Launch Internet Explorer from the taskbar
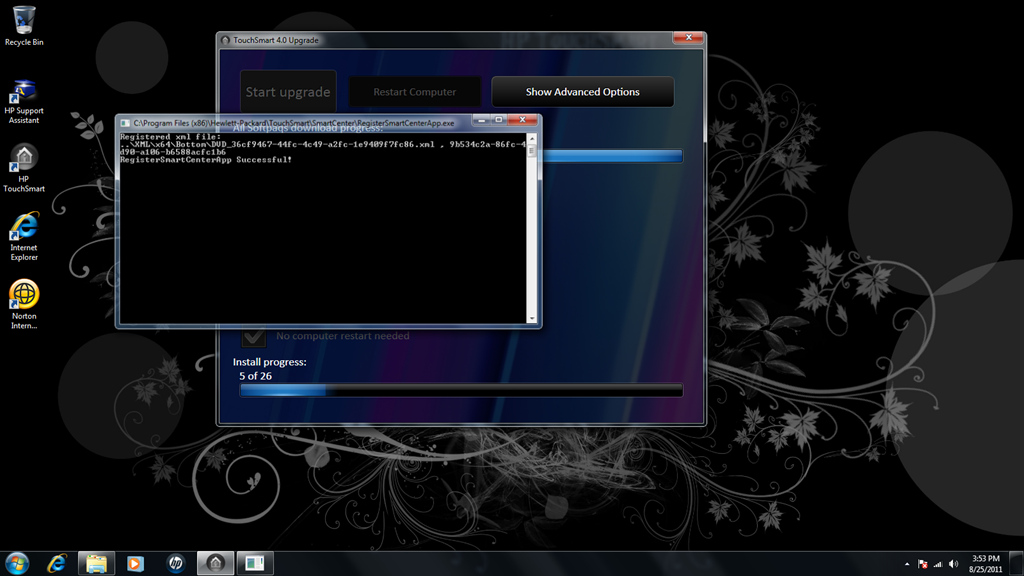 pos(57,563)
